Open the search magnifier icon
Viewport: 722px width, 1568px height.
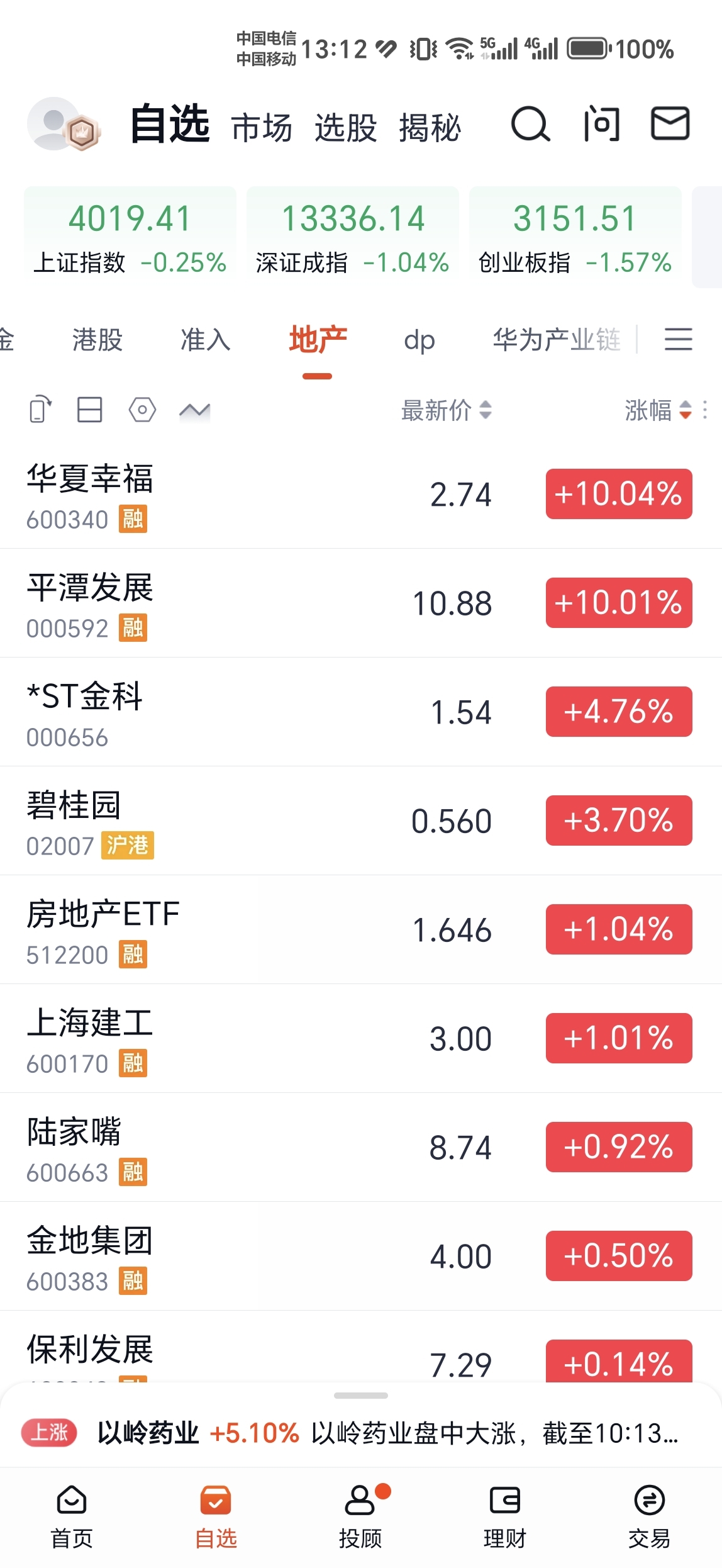point(530,124)
